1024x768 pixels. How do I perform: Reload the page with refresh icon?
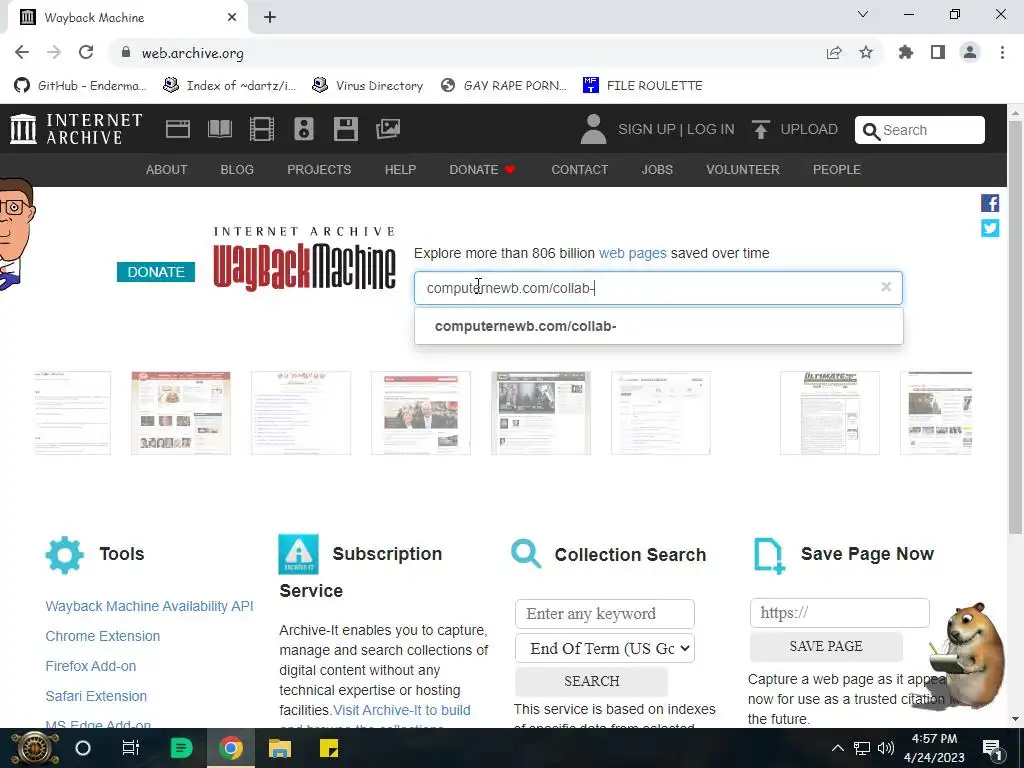[86, 52]
